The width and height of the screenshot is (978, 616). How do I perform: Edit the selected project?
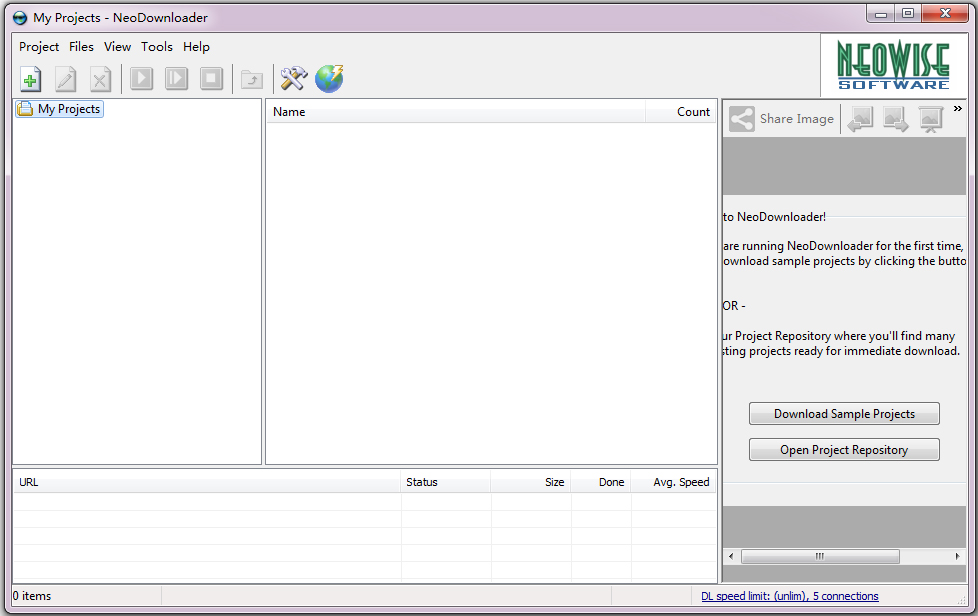point(65,79)
